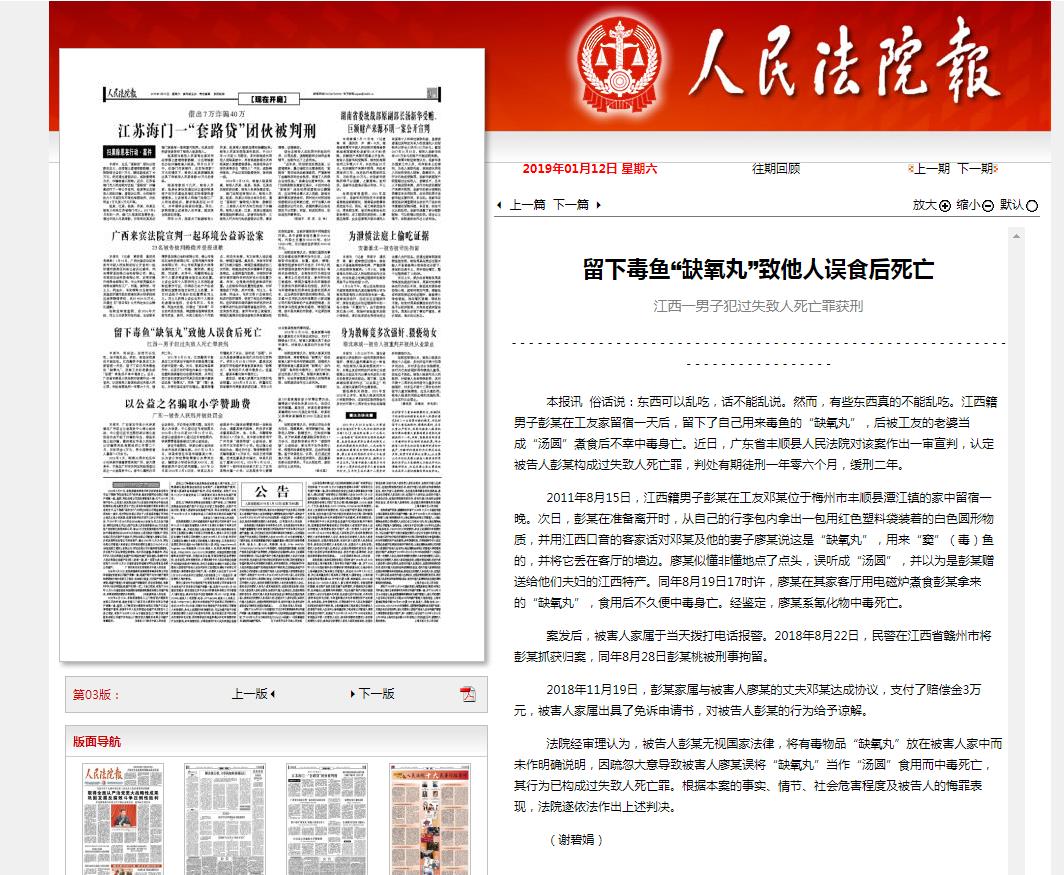Viewport: 1064px width, 875px height.
Task: Click the People's Court emblem logo
Action: (619, 66)
